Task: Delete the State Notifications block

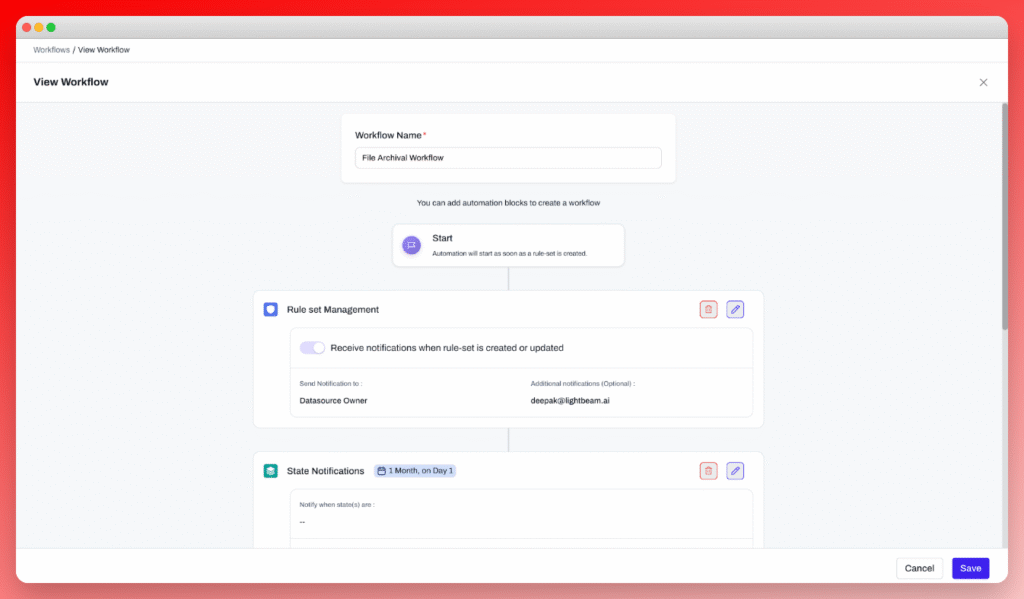Action: point(708,471)
